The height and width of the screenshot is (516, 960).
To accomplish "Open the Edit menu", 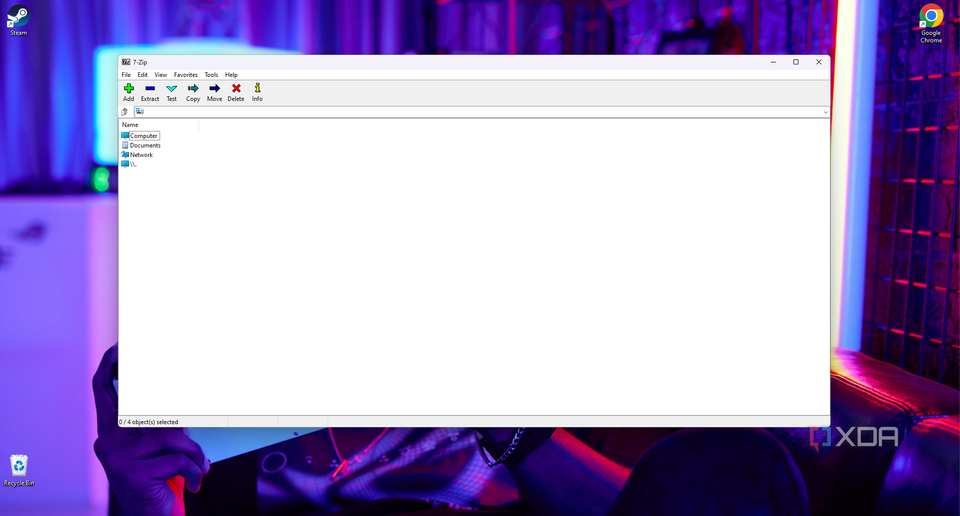I will tap(143, 75).
